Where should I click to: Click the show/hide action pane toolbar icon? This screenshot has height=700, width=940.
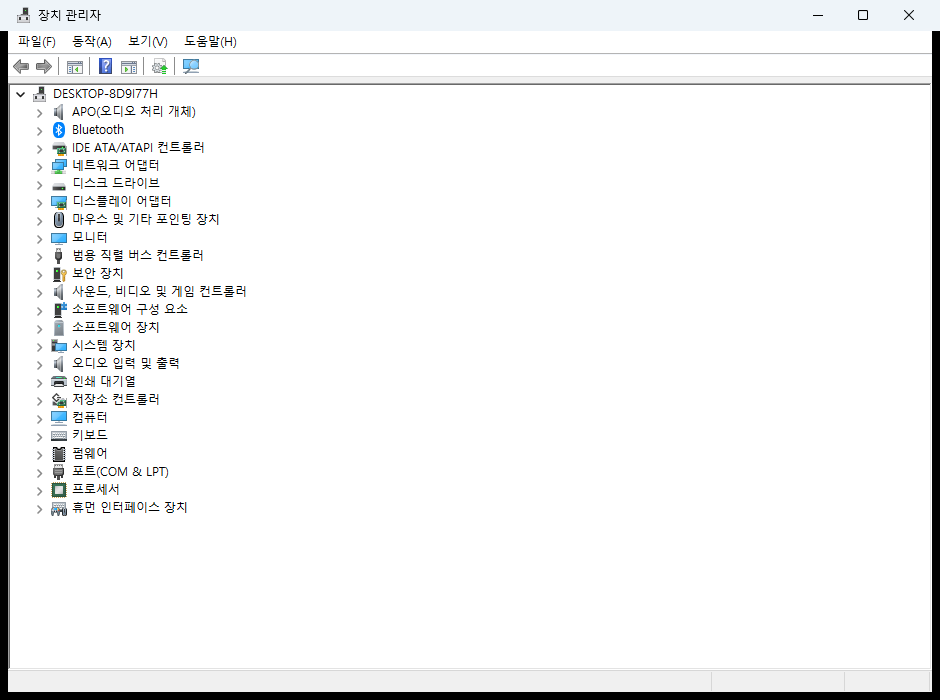(129, 67)
